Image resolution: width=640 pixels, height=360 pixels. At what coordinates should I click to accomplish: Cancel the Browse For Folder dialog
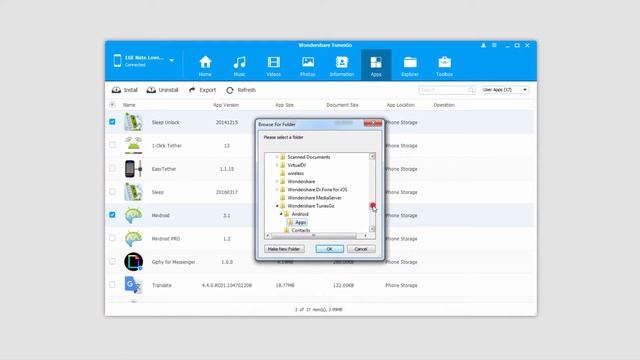(x=361, y=249)
